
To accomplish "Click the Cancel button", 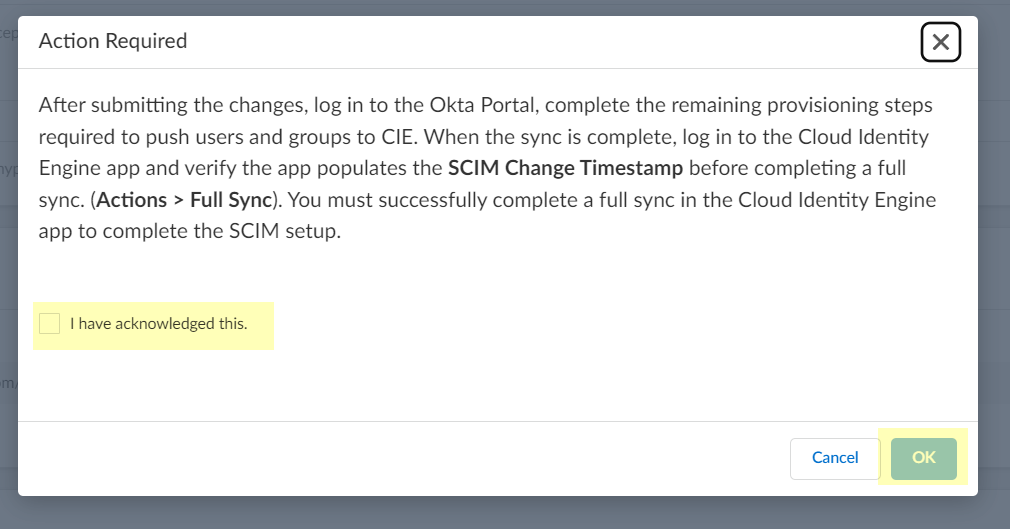I will 834,458.
